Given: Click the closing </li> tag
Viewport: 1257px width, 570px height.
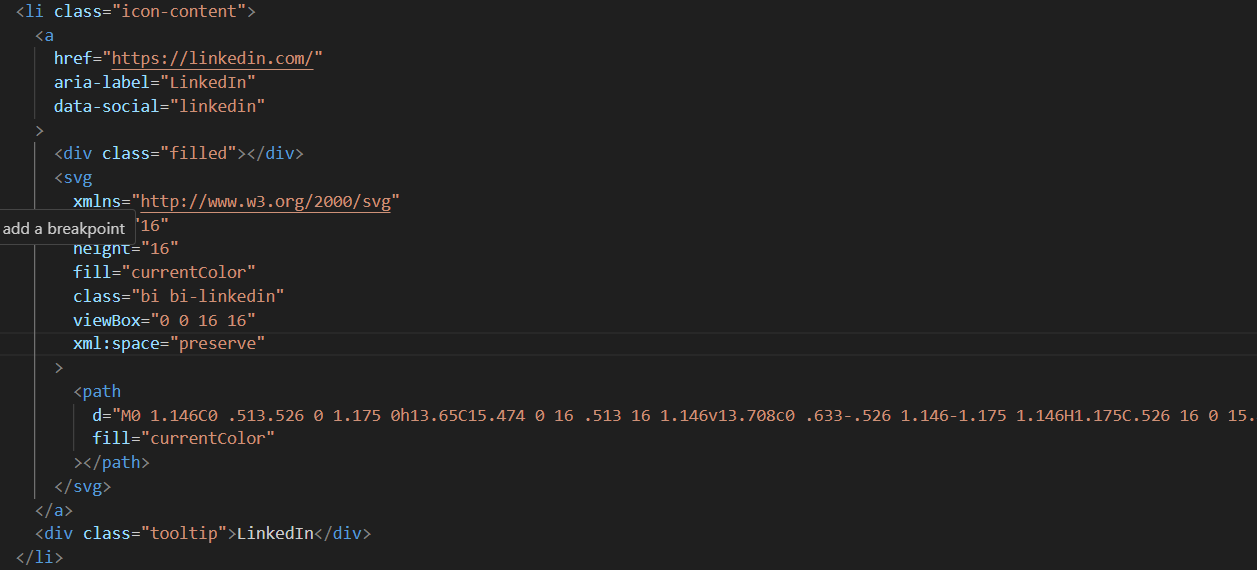Looking at the screenshot, I should pyautogui.click(x=39, y=557).
